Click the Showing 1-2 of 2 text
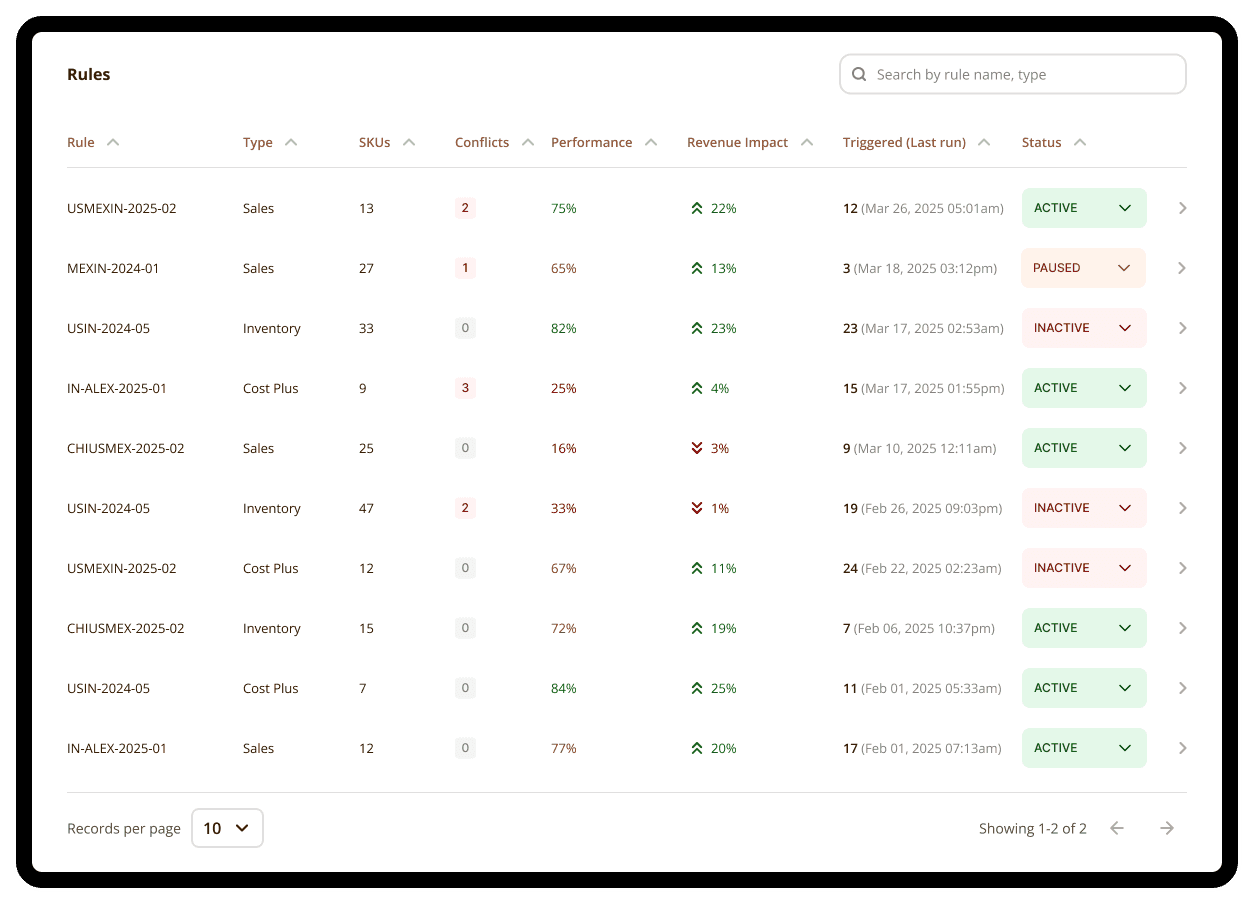1254x904 pixels. [1033, 828]
